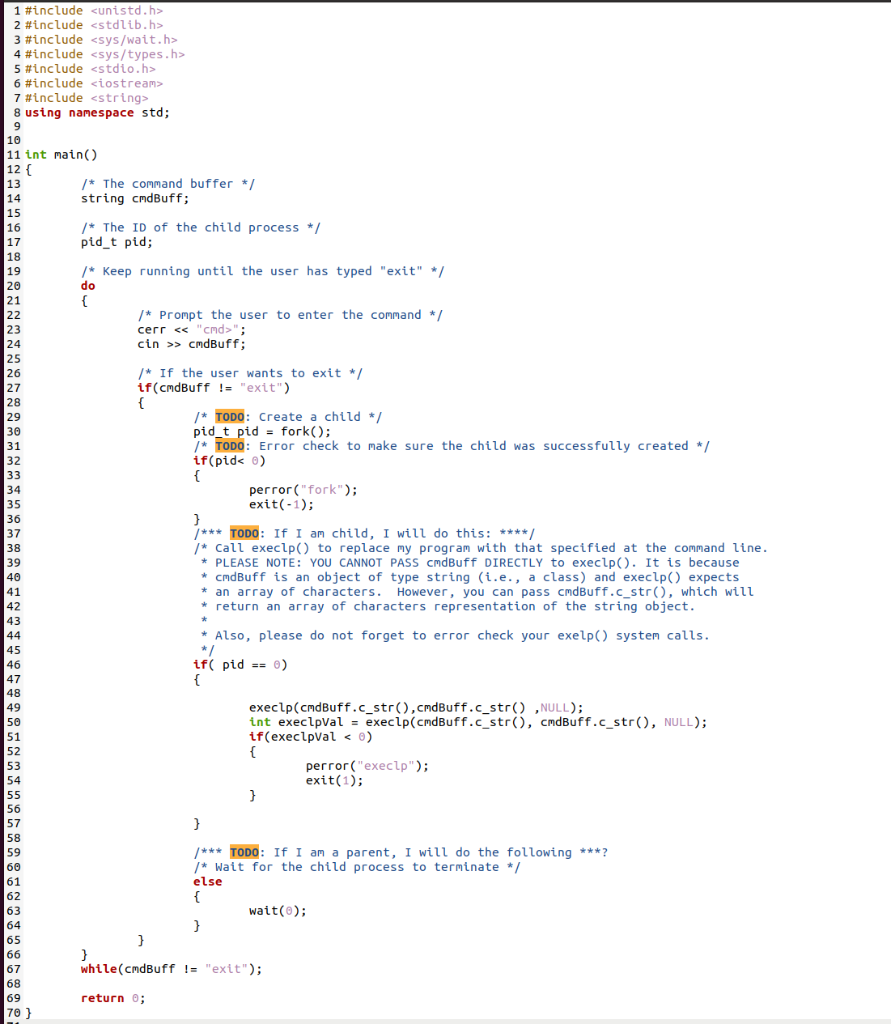The image size is (891, 1024).
Task: Click the execlp call on line 49
Action: [416, 707]
